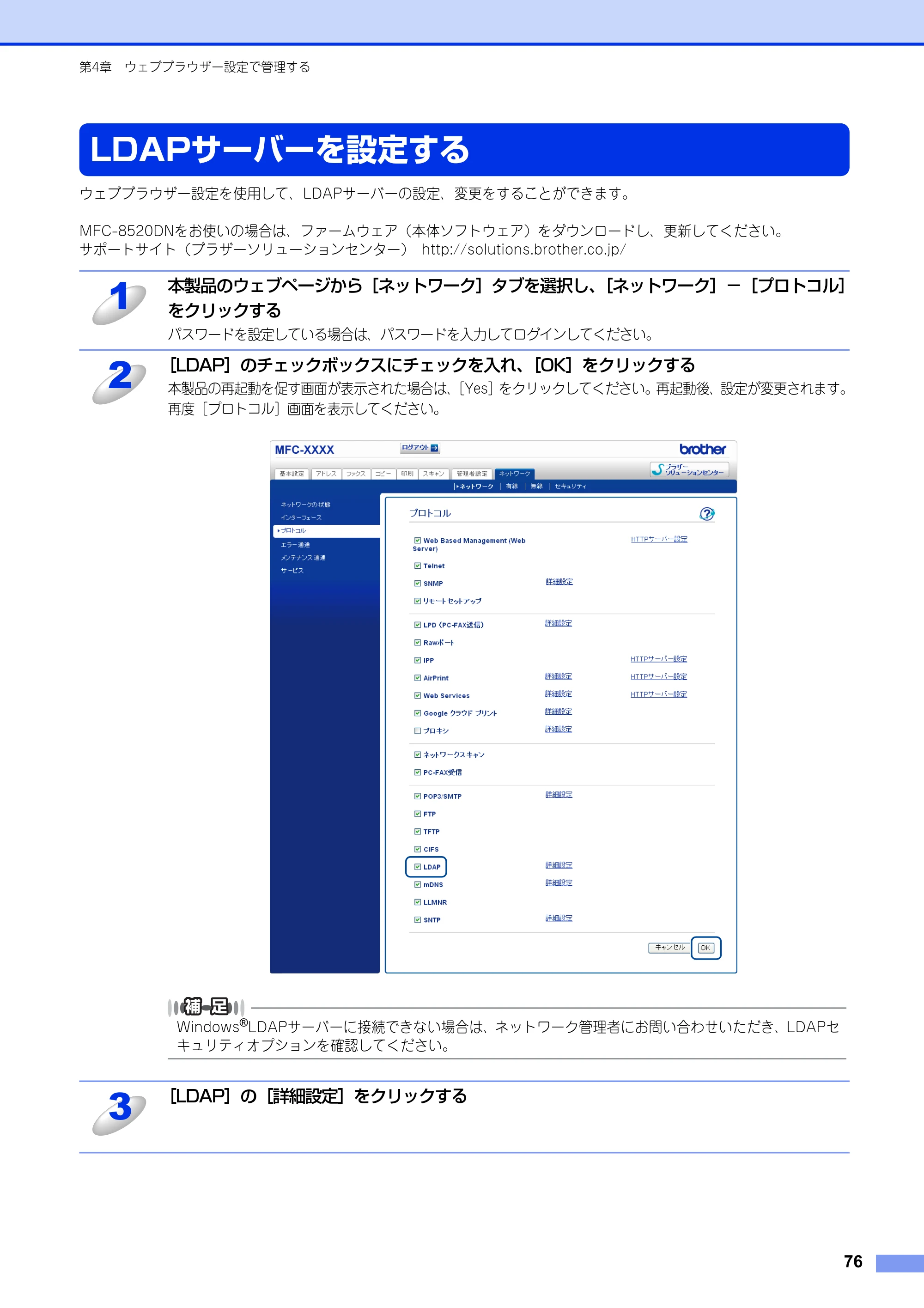Open the help question mark icon

(706, 514)
